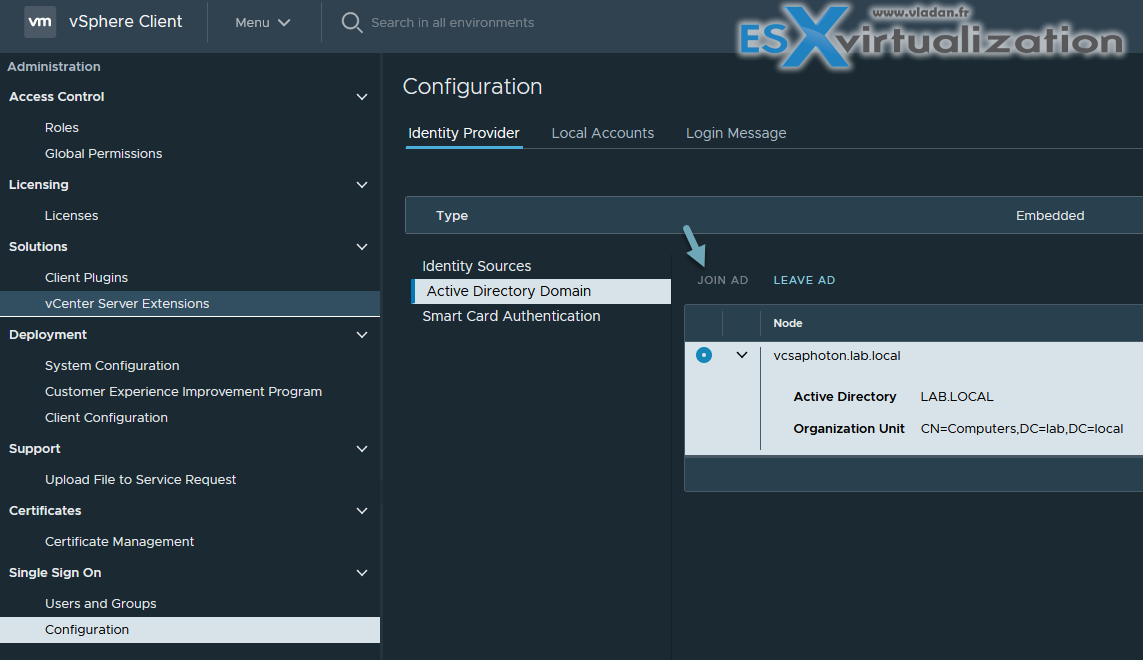Collapse the Single Sign On section

pyautogui.click(x=362, y=573)
